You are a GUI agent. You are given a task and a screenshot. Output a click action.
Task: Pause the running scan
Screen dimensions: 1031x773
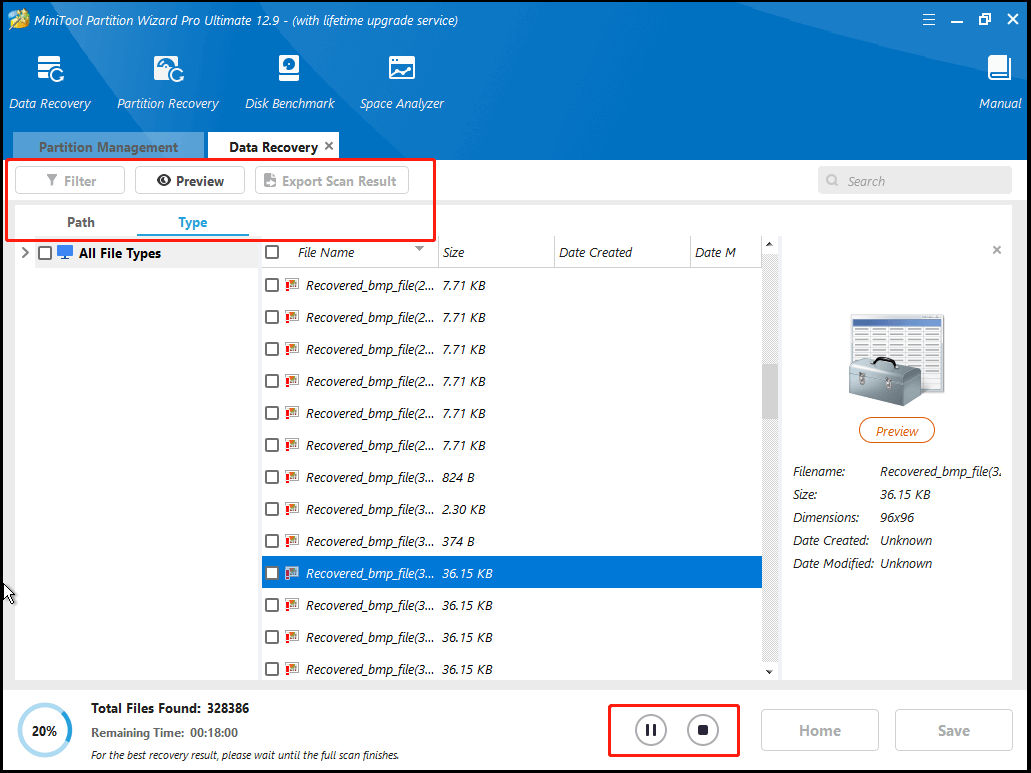650,730
